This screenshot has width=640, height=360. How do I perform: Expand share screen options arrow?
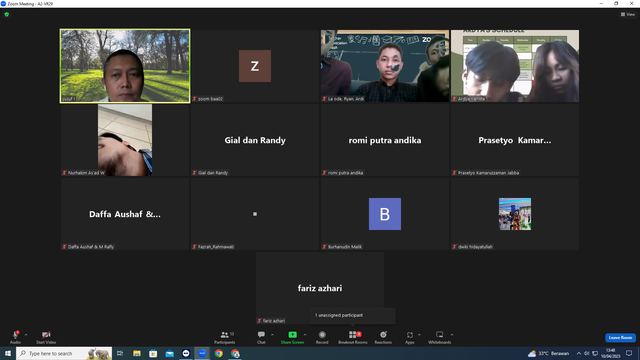pyautogui.click(x=305, y=335)
